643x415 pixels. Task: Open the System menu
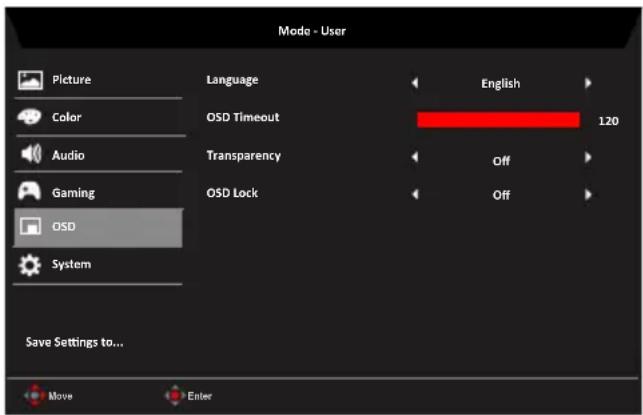point(98,265)
